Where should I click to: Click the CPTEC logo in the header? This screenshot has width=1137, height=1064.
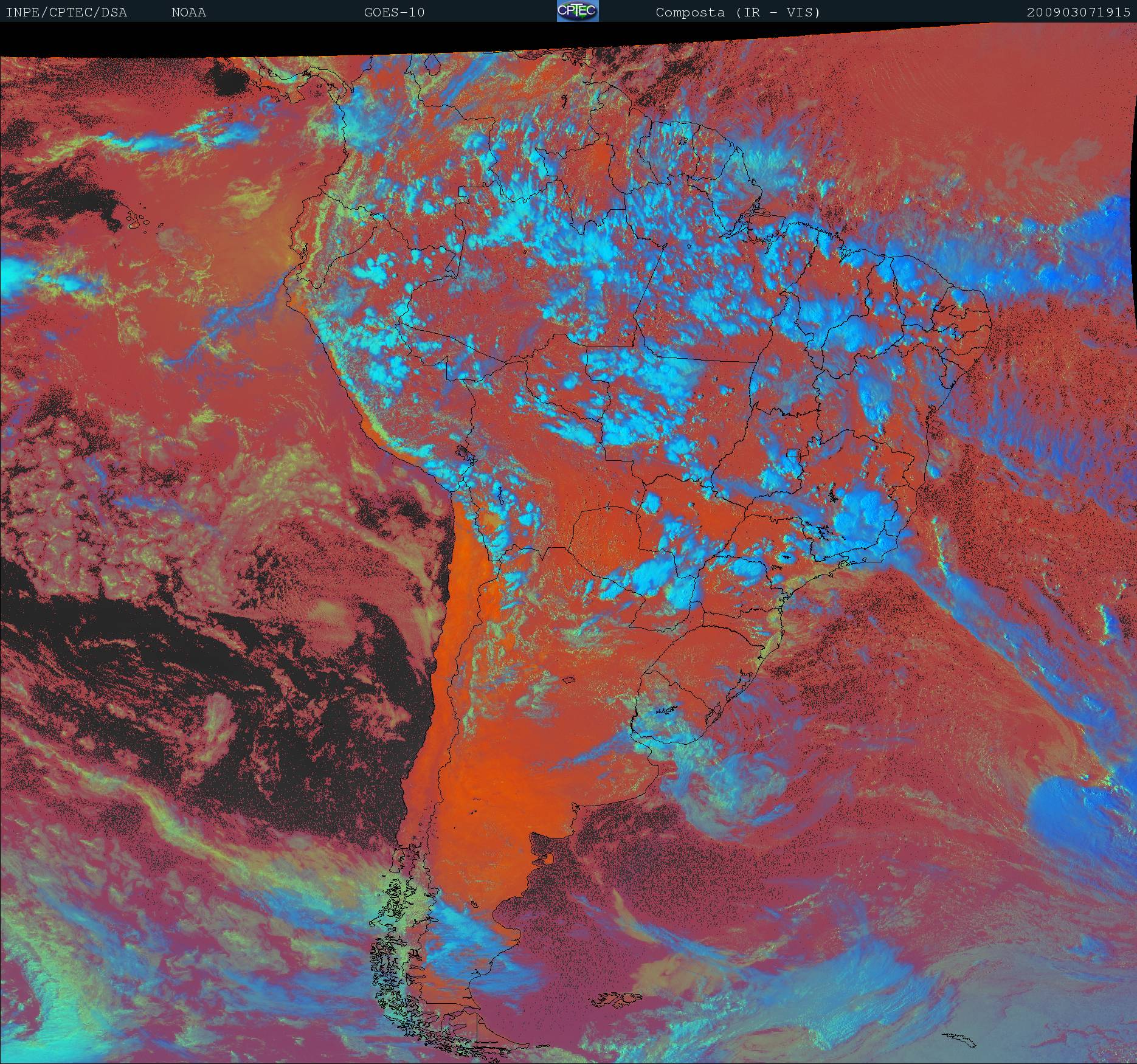click(x=578, y=11)
